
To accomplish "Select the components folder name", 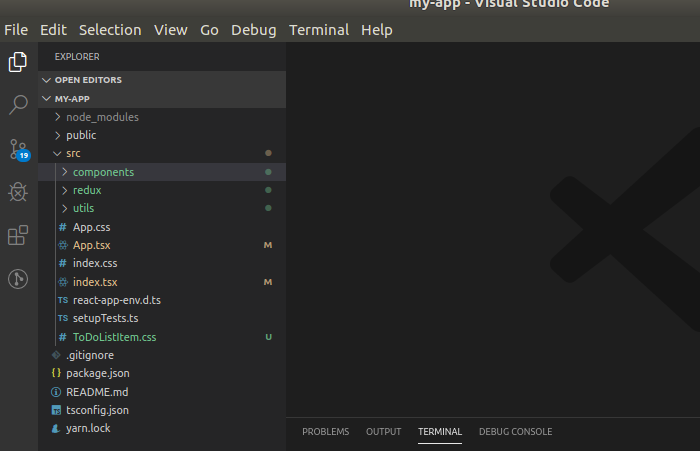I will tap(103, 172).
